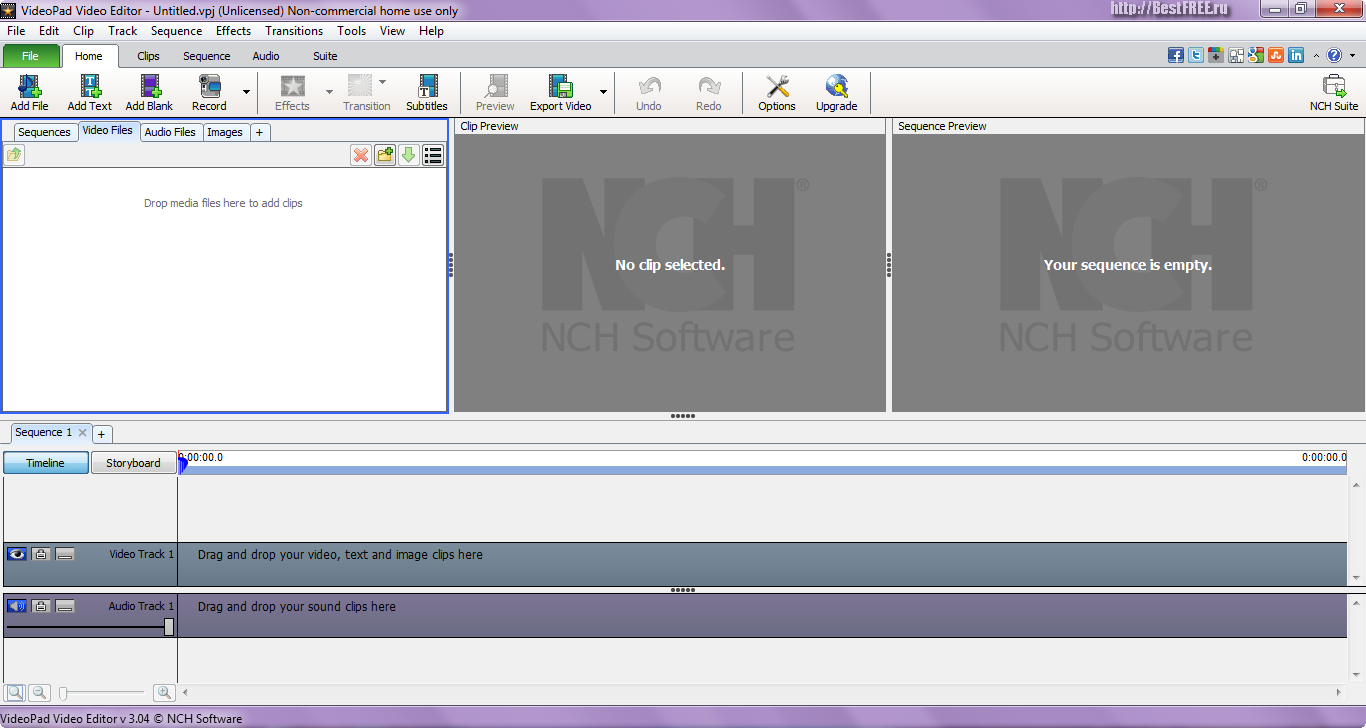This screenshot has width=1366, height=728.
Task: Zoom in on the timeline
Action: [x=164, y=692]
